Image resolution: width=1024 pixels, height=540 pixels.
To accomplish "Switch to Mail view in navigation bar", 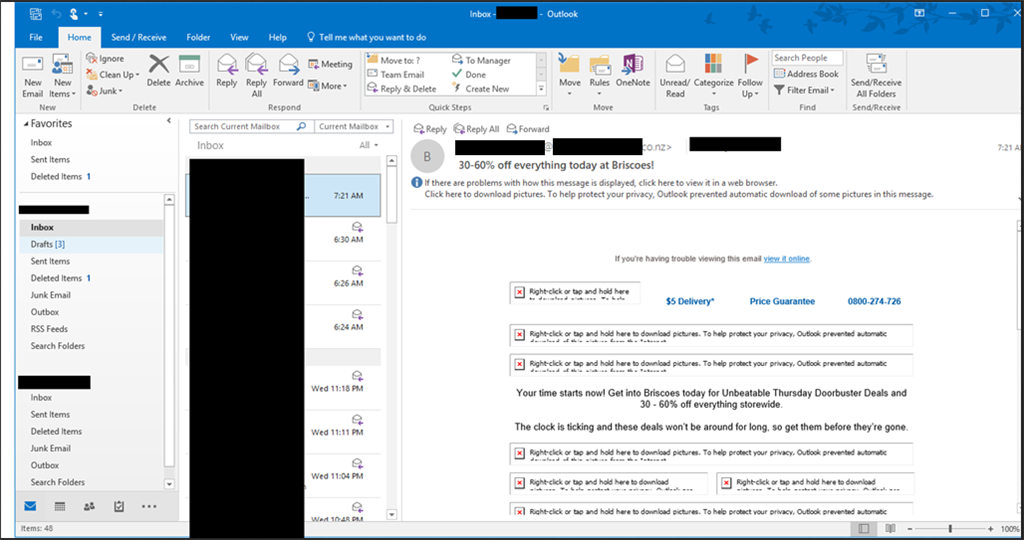I will tap(30, 506).
